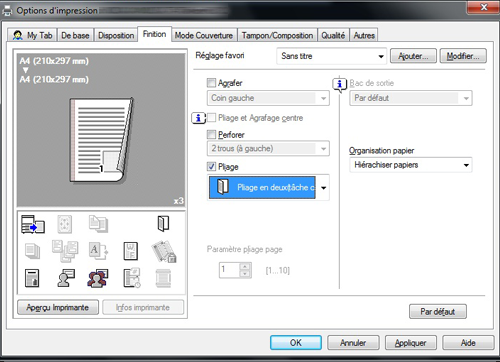Open the Réglage favori dropdown
500x362 pixels.
click(331, 56)
